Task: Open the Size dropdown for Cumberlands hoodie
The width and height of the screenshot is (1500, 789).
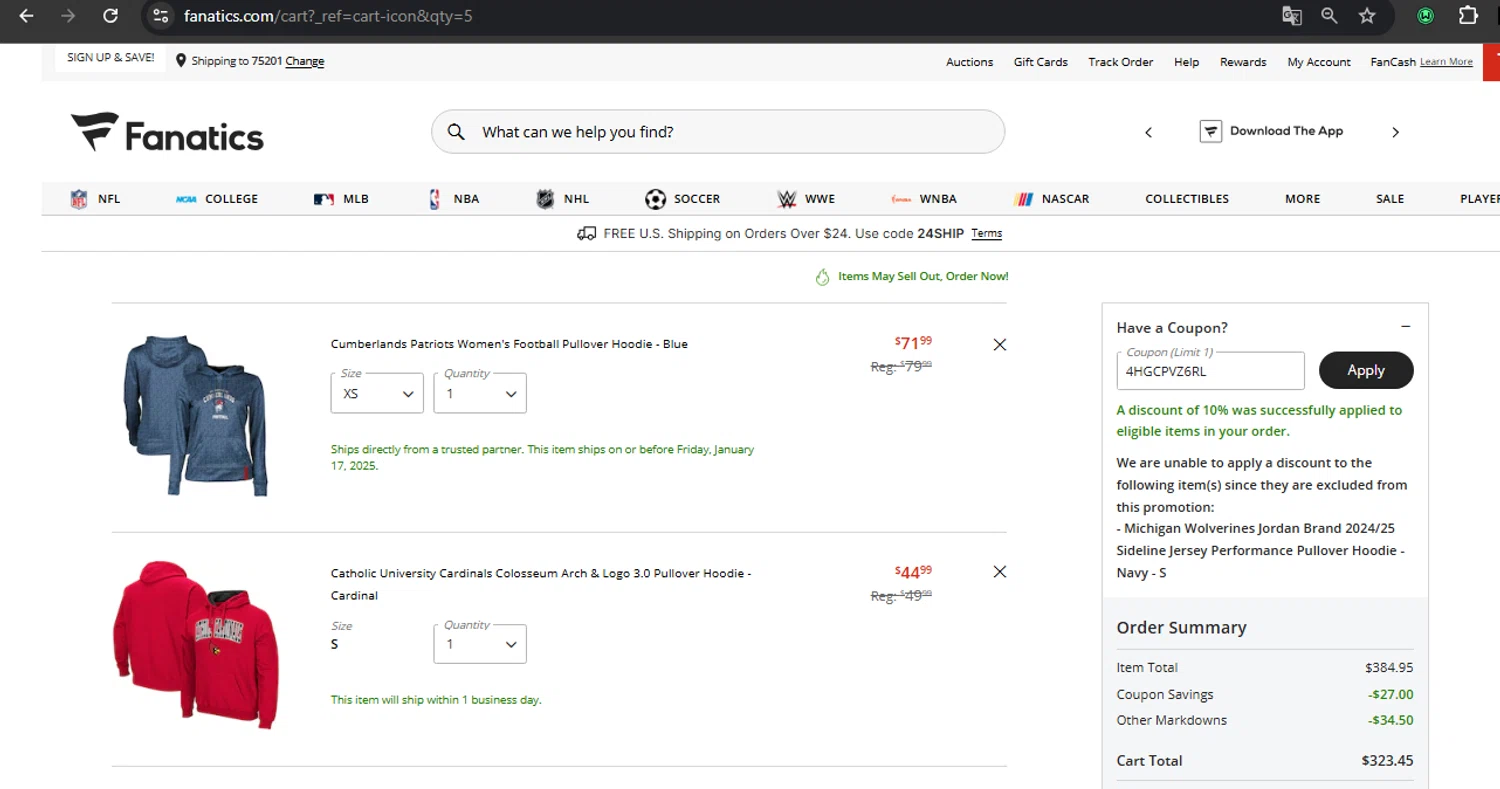Action: click(377, 394)
